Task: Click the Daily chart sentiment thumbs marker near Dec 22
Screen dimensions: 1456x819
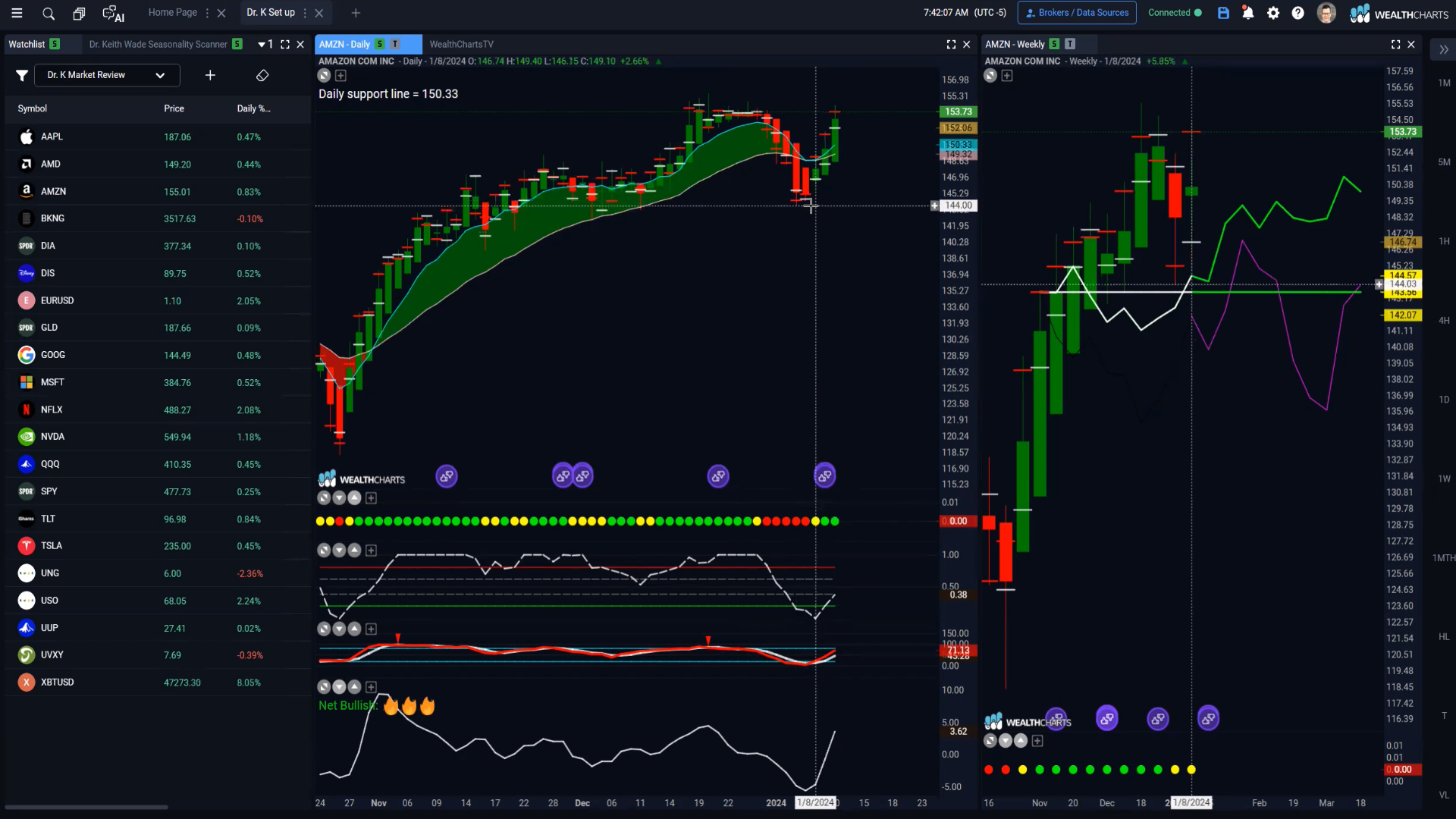Action: [718, 475]
